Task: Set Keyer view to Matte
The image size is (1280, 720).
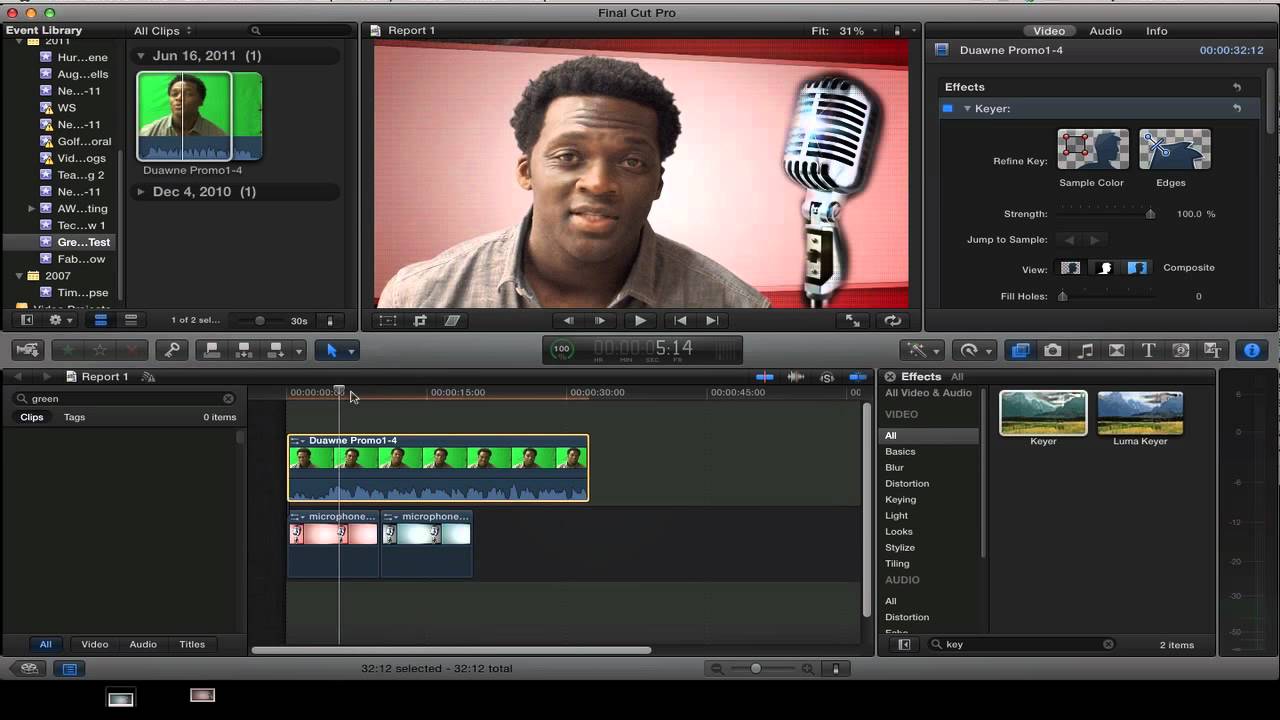Action: 1104,268
